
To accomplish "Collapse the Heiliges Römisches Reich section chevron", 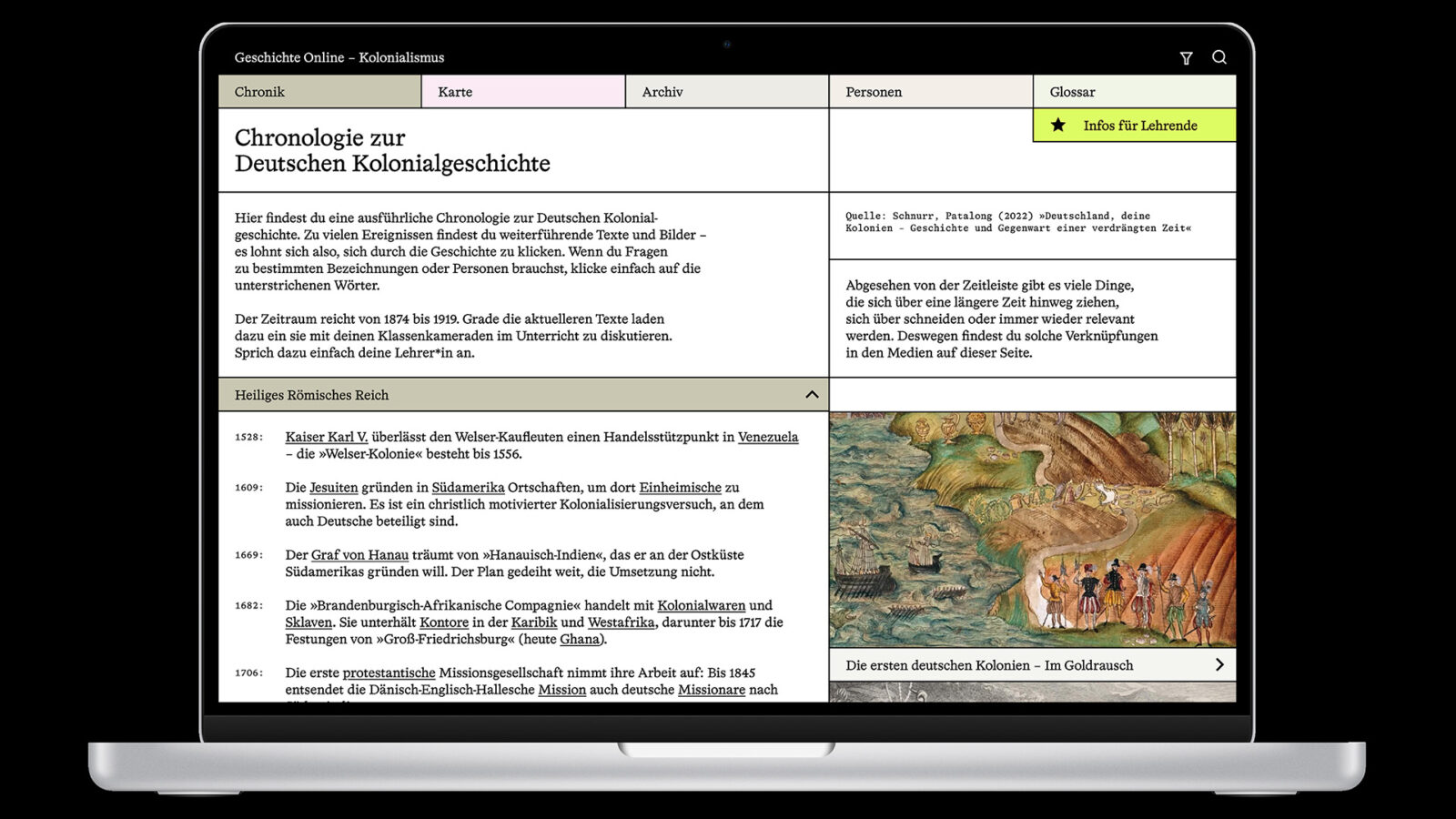I will click(x=812, y=395).
